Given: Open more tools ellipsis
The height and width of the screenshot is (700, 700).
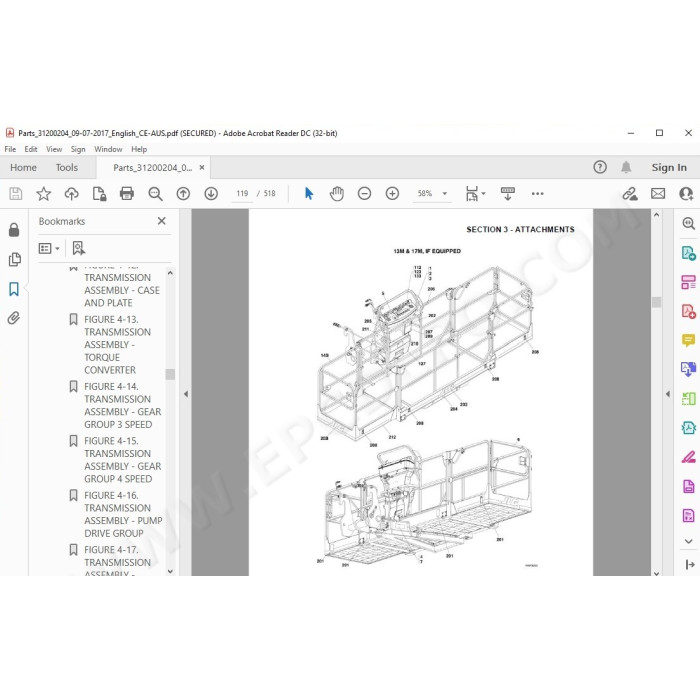Looking at the screenshot, I should coord(538,194).
